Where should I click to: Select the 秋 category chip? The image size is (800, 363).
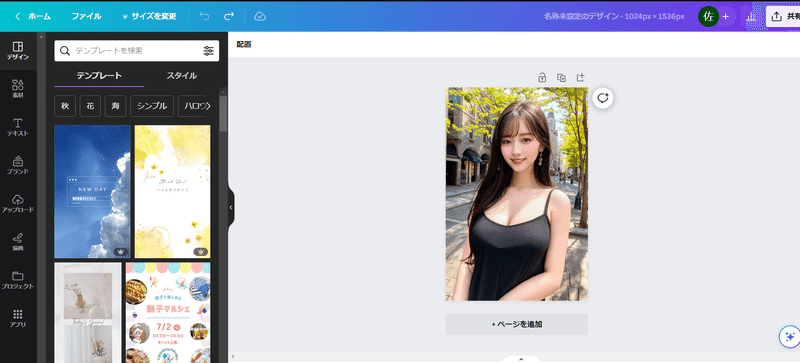click(65, 106)
